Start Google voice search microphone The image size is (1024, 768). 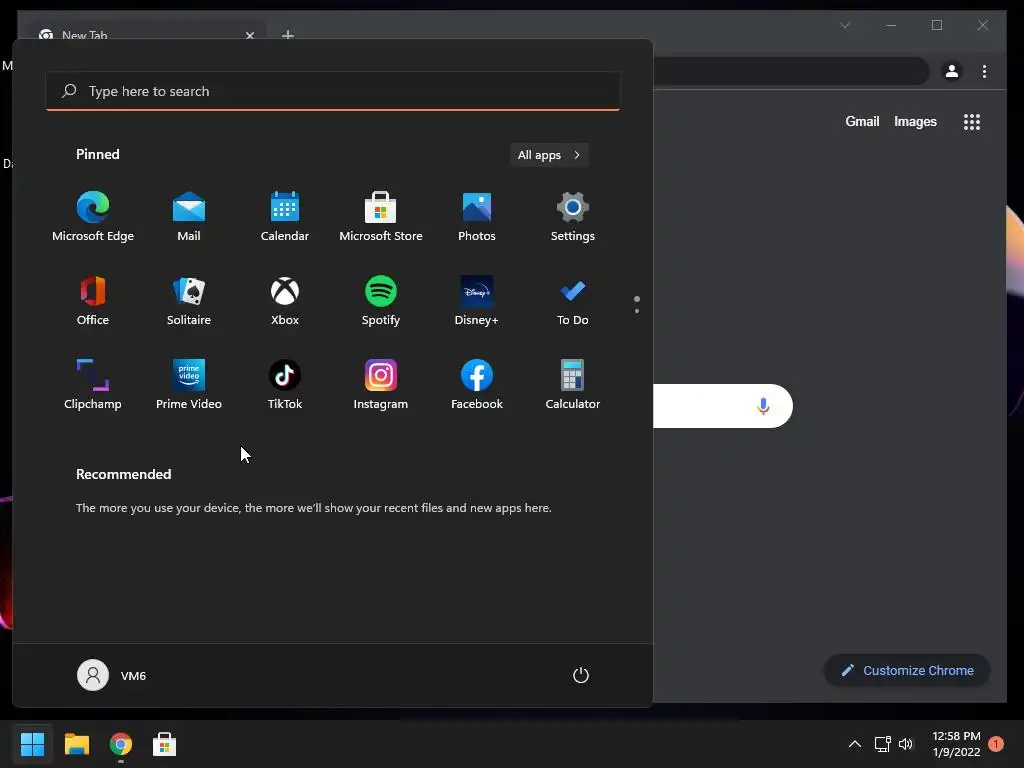(x=763, y=406)
